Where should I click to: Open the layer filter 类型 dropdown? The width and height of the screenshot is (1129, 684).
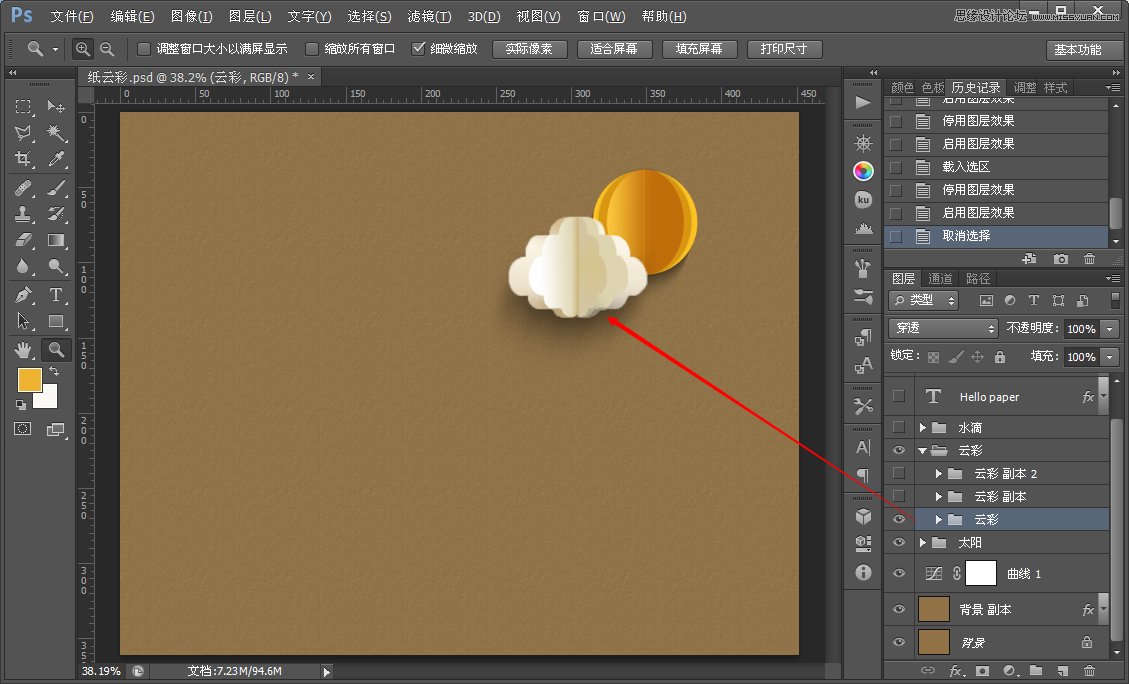coord(924,300)
